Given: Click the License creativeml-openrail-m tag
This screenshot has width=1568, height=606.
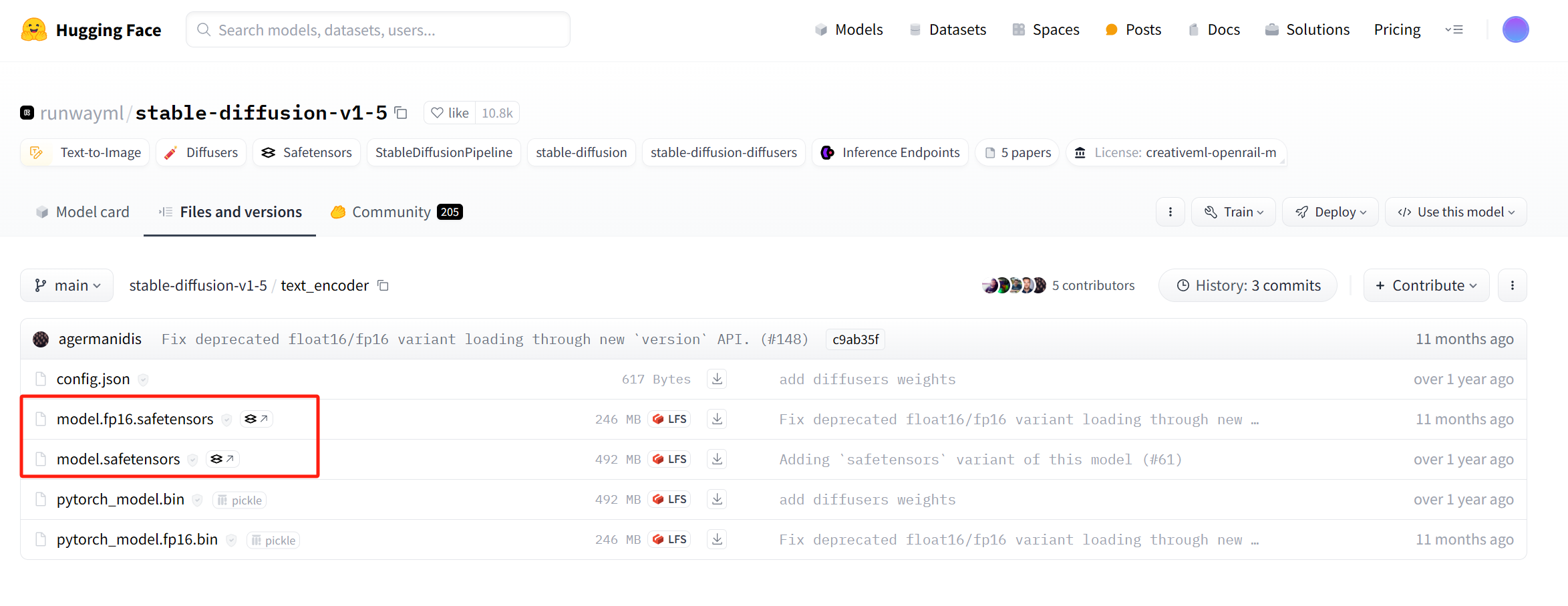Looking at the screenshot, I should pos(1176,152).
